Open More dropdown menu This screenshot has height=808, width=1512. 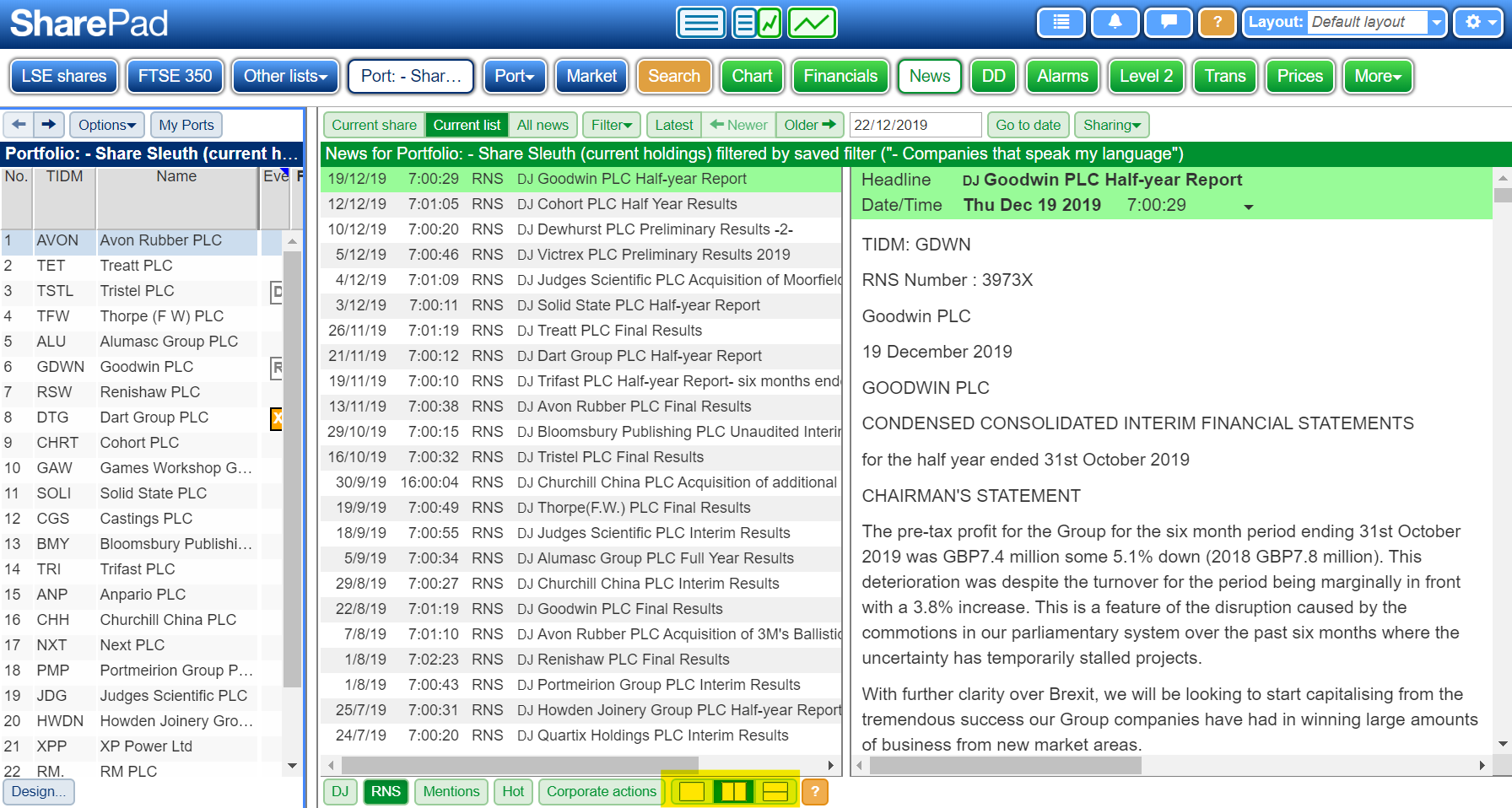[1378, 76]
